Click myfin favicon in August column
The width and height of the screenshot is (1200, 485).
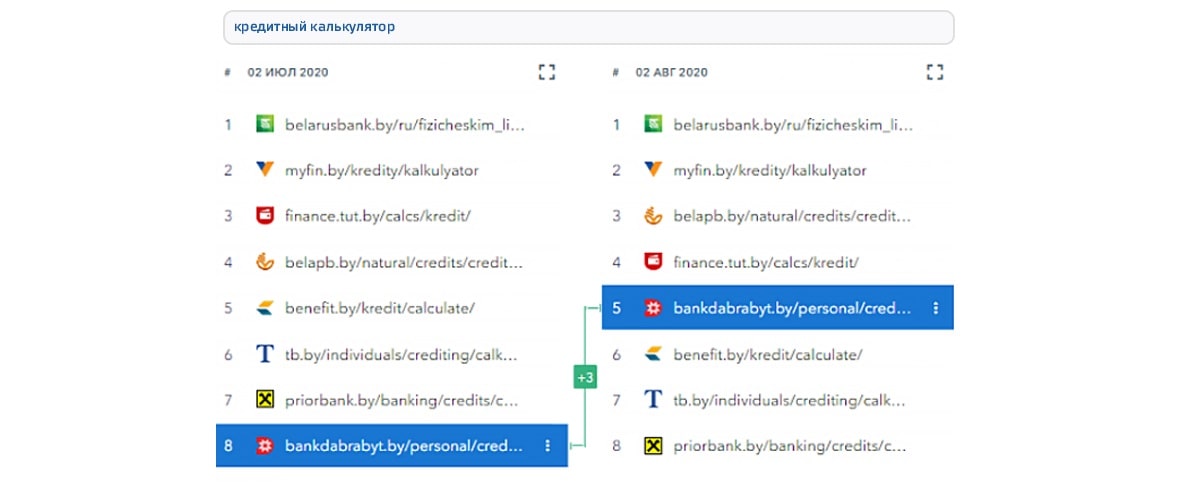click(653, 170)
